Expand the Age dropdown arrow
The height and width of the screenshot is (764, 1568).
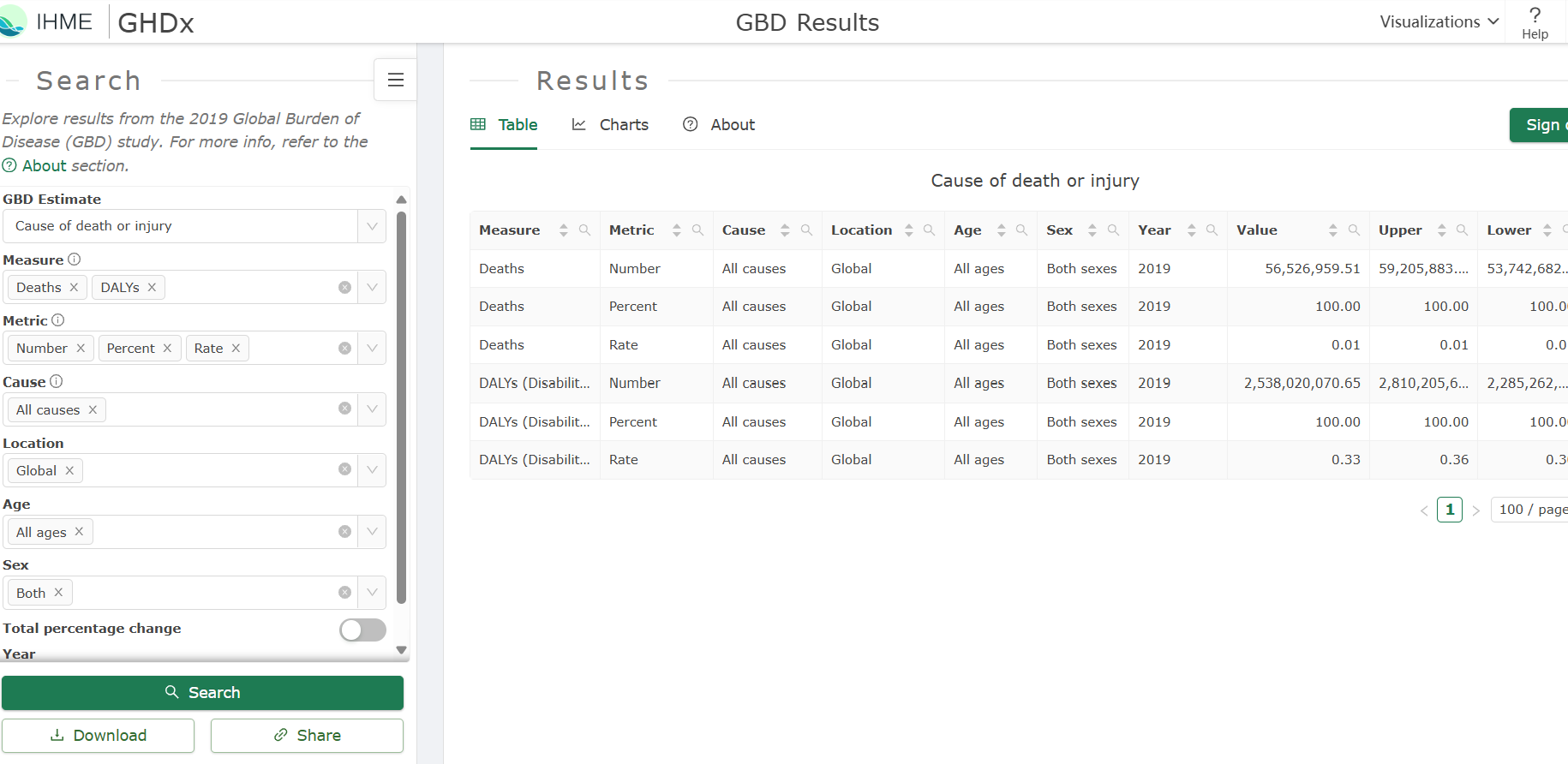[372, 531]
